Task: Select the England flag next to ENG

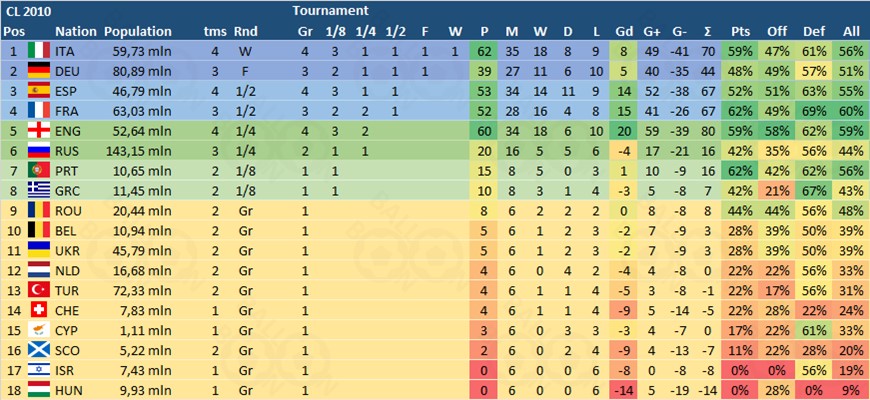Action: click(x=39, y=131)
